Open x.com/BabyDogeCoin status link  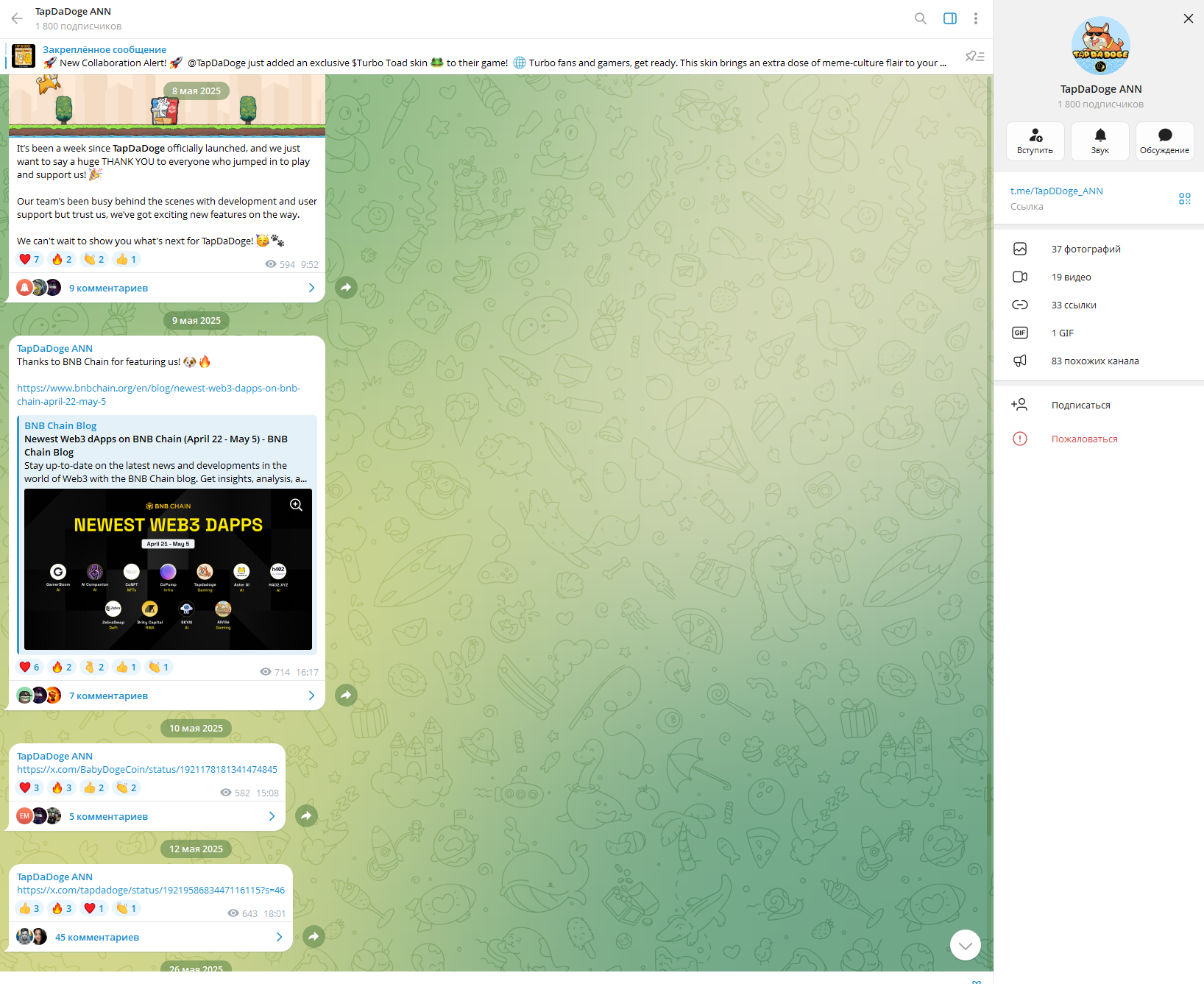point(147,770)
